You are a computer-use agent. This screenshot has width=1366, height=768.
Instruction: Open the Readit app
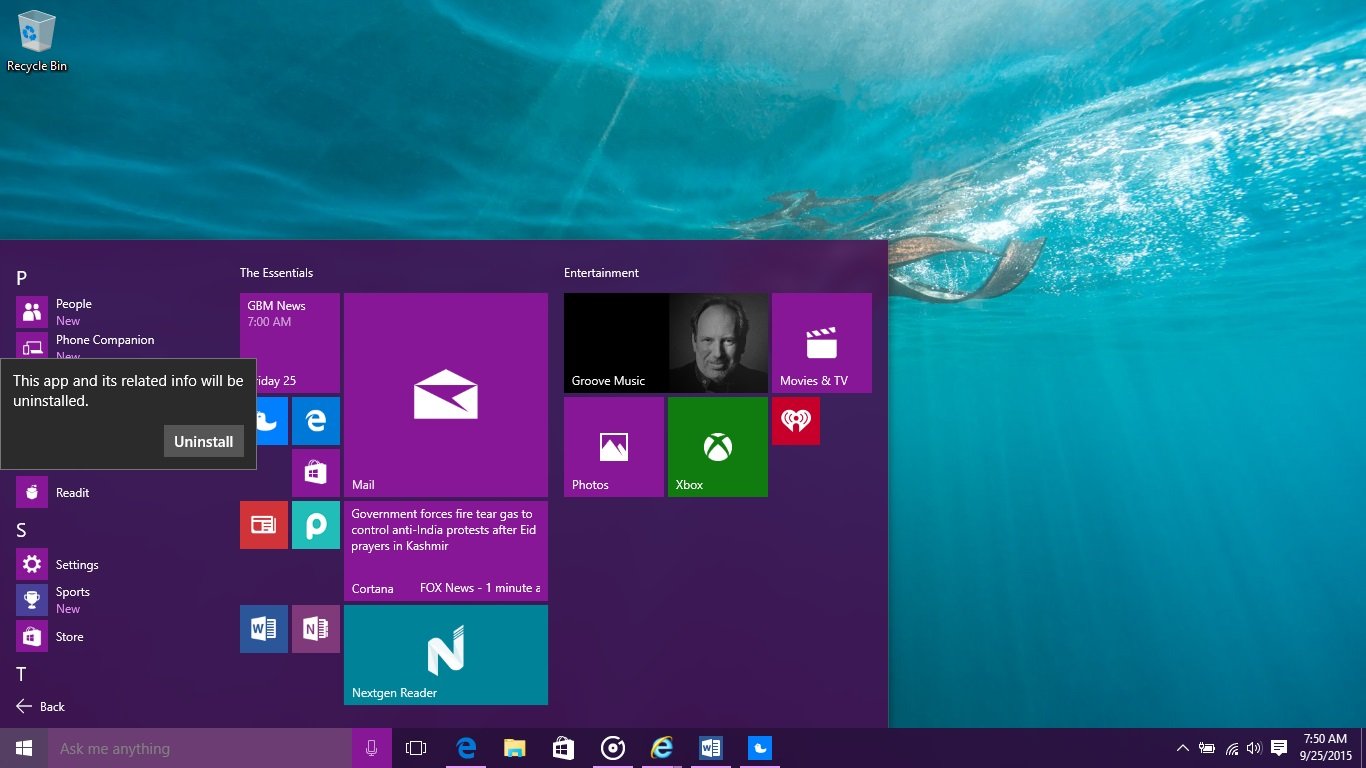pyautogui.click(x=120, y=492)
